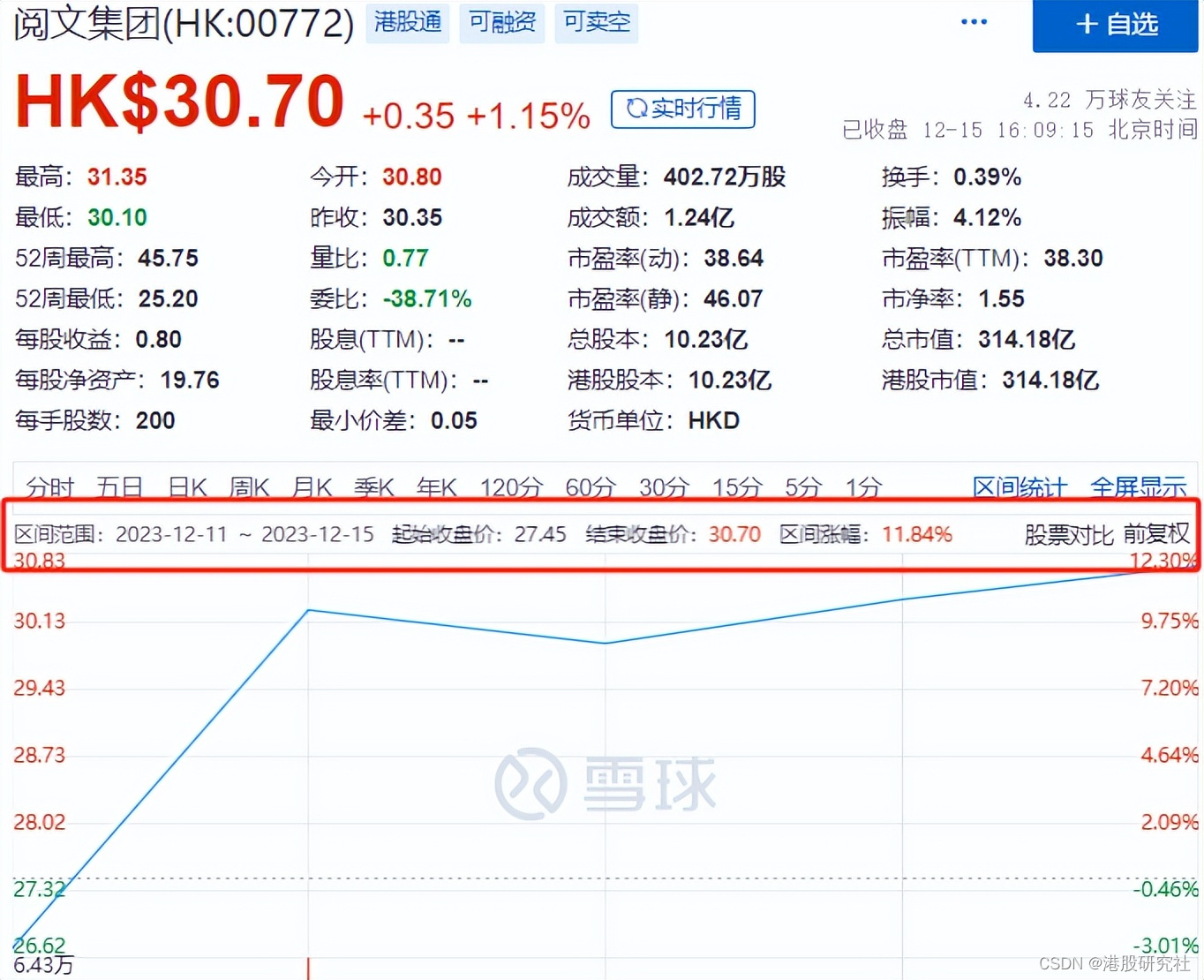Switch to the 周K chart tab
The width and height of the screenshot is (1204, 980).
(249, 486)
